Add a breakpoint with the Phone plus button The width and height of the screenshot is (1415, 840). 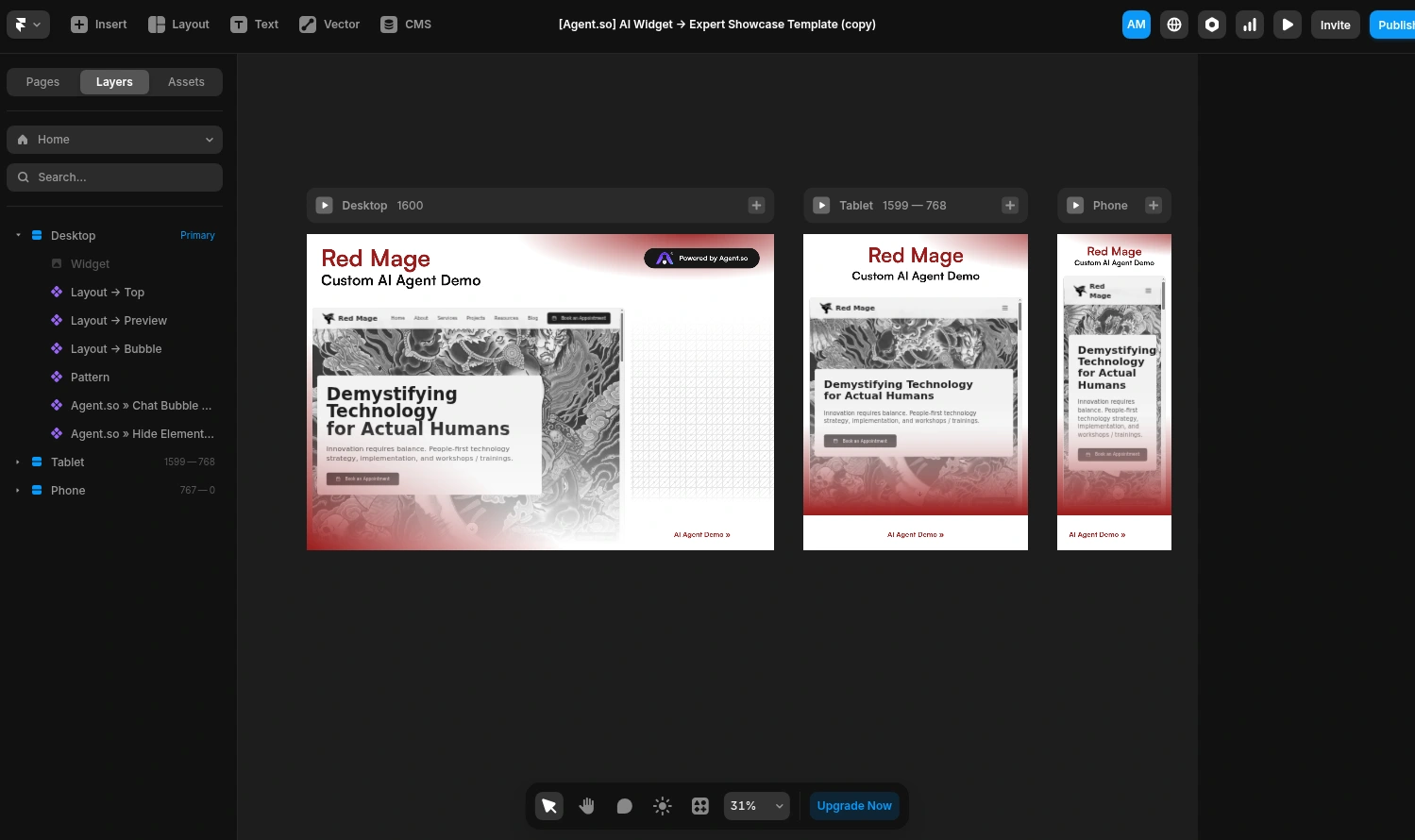pyautogui.click(x=1154, y=205)
